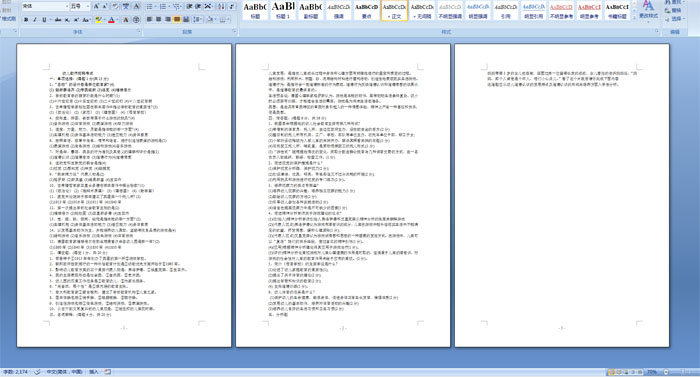700x377 pixels.
Task: Click the Replace editing command
Action: click(x=673, y=11)
